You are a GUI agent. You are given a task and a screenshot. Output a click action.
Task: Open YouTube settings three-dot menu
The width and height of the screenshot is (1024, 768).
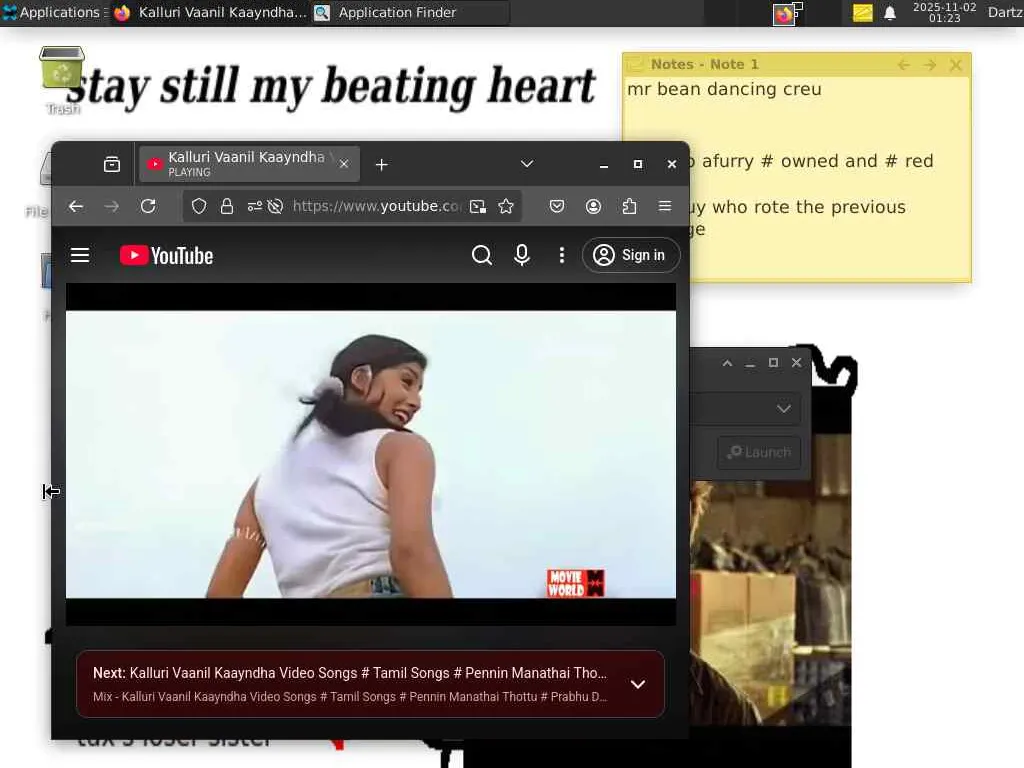click(x=562, y=255)
